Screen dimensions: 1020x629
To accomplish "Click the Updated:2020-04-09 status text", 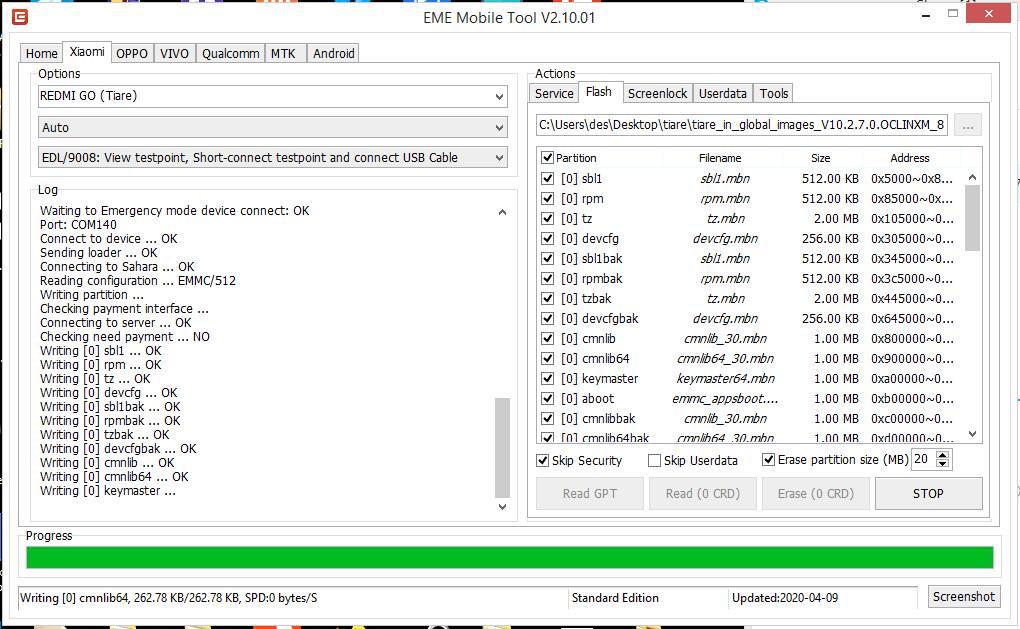I will coord(785,598).
